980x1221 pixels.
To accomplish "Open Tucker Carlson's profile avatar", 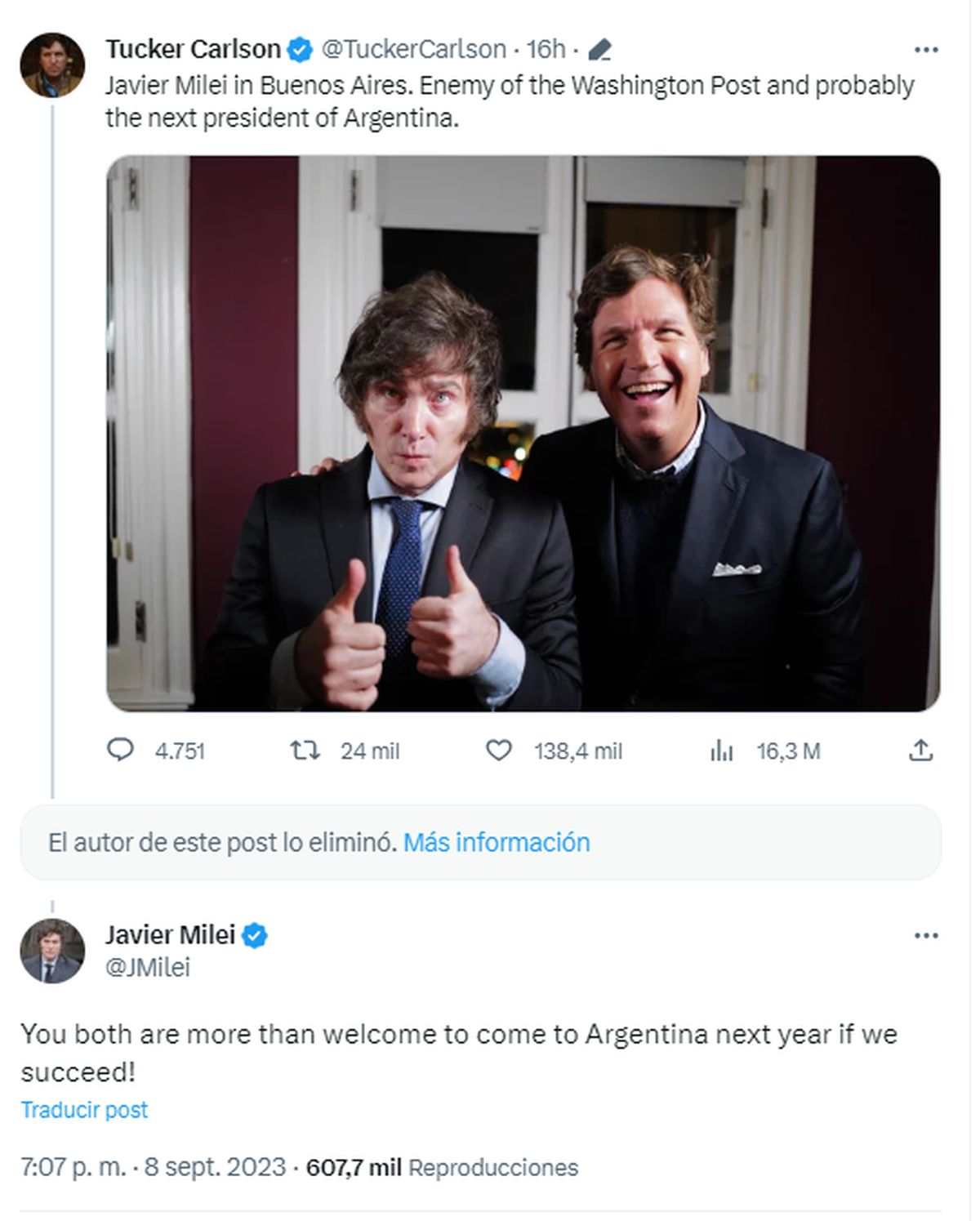I will (x=52, y=65).
